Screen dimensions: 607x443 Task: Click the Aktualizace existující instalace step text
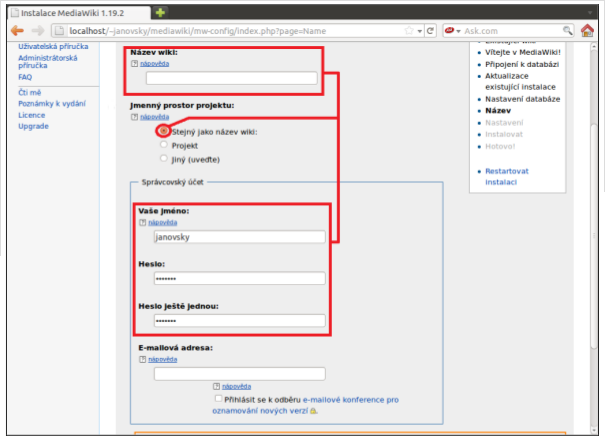click(520, 81)
